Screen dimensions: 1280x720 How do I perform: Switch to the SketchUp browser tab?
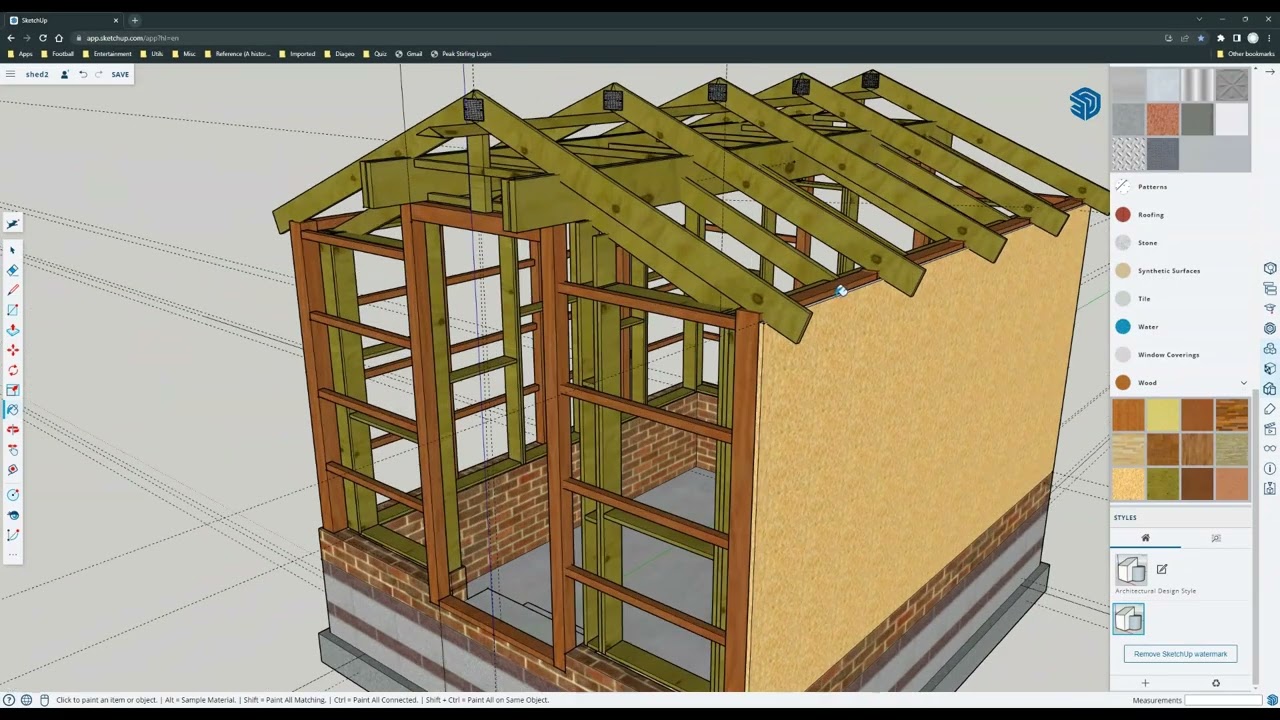pos(64,20)
